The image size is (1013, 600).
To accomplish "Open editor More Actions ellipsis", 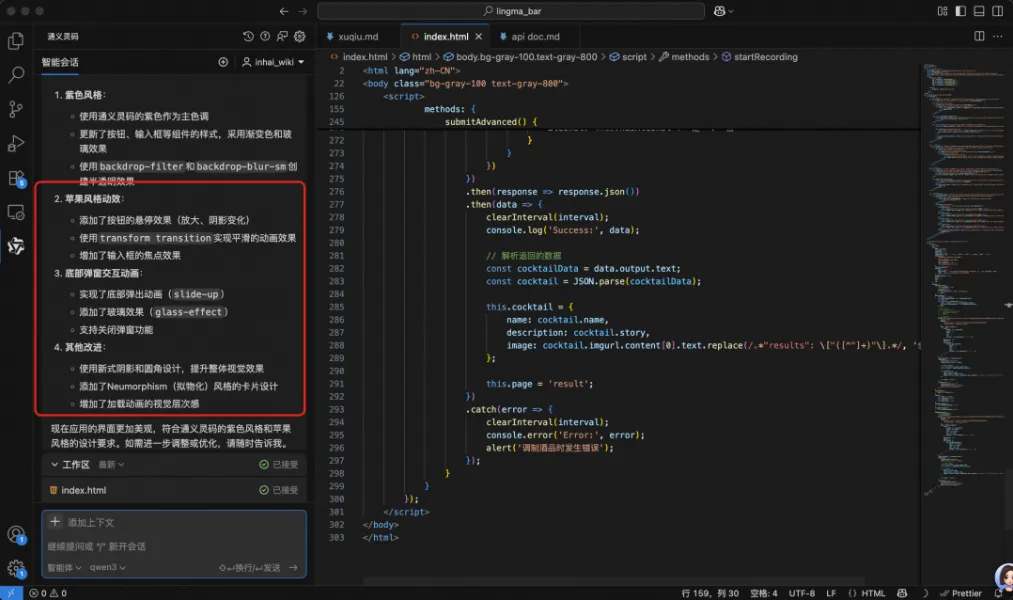I will 997,36.
